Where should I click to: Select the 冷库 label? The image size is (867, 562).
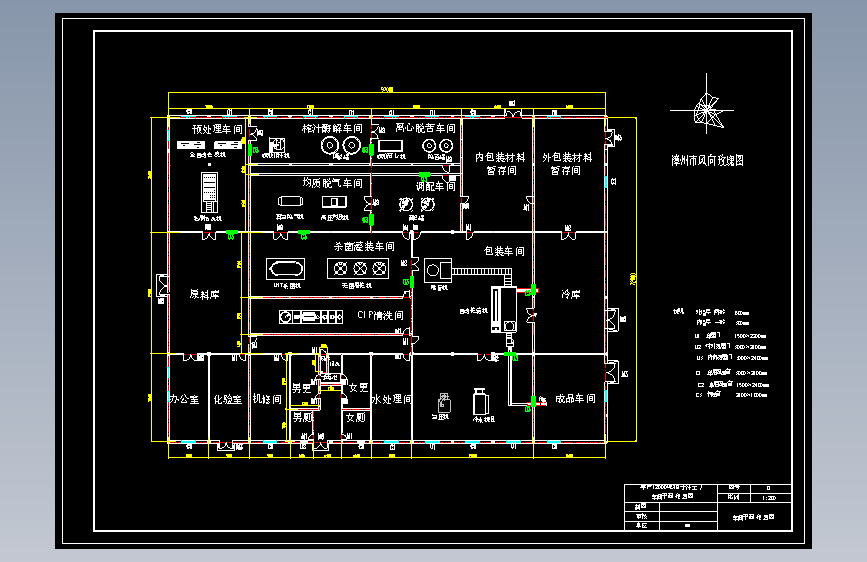pyautogui.click(x=570, y=294)
